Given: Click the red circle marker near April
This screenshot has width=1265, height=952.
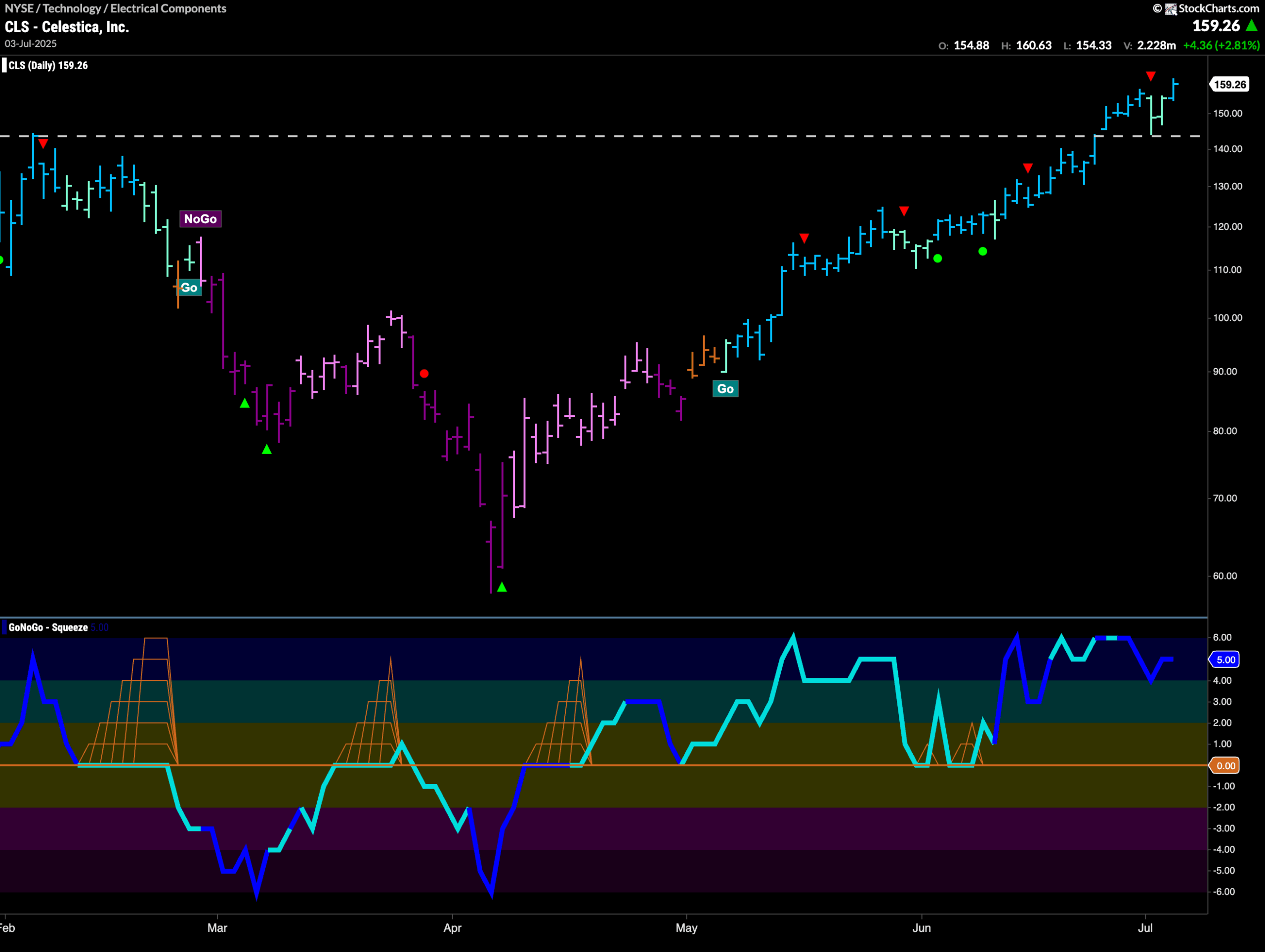Looking at the screenshot, I should 424,373.
